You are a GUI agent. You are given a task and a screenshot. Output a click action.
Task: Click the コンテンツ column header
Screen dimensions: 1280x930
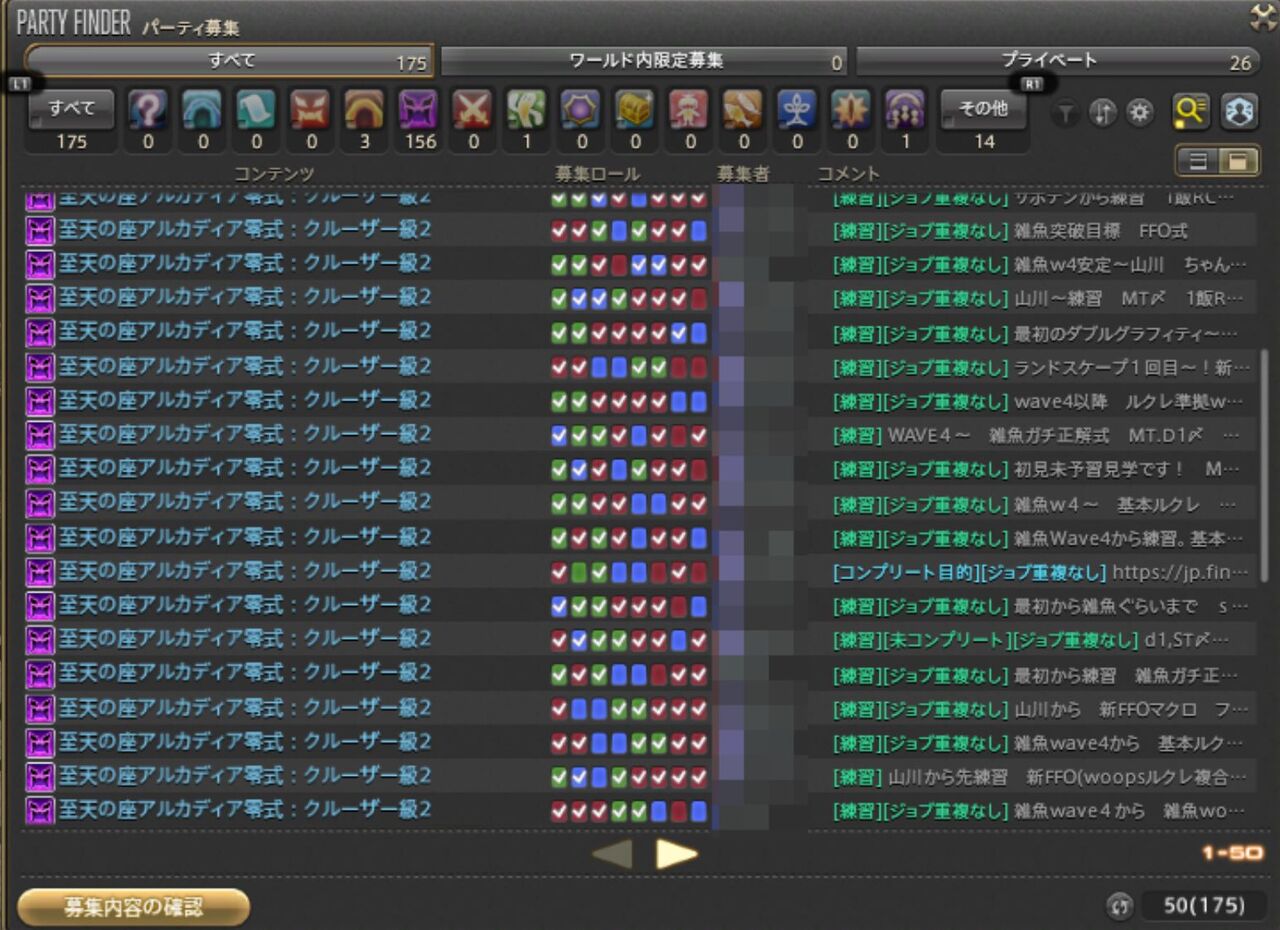274,174
